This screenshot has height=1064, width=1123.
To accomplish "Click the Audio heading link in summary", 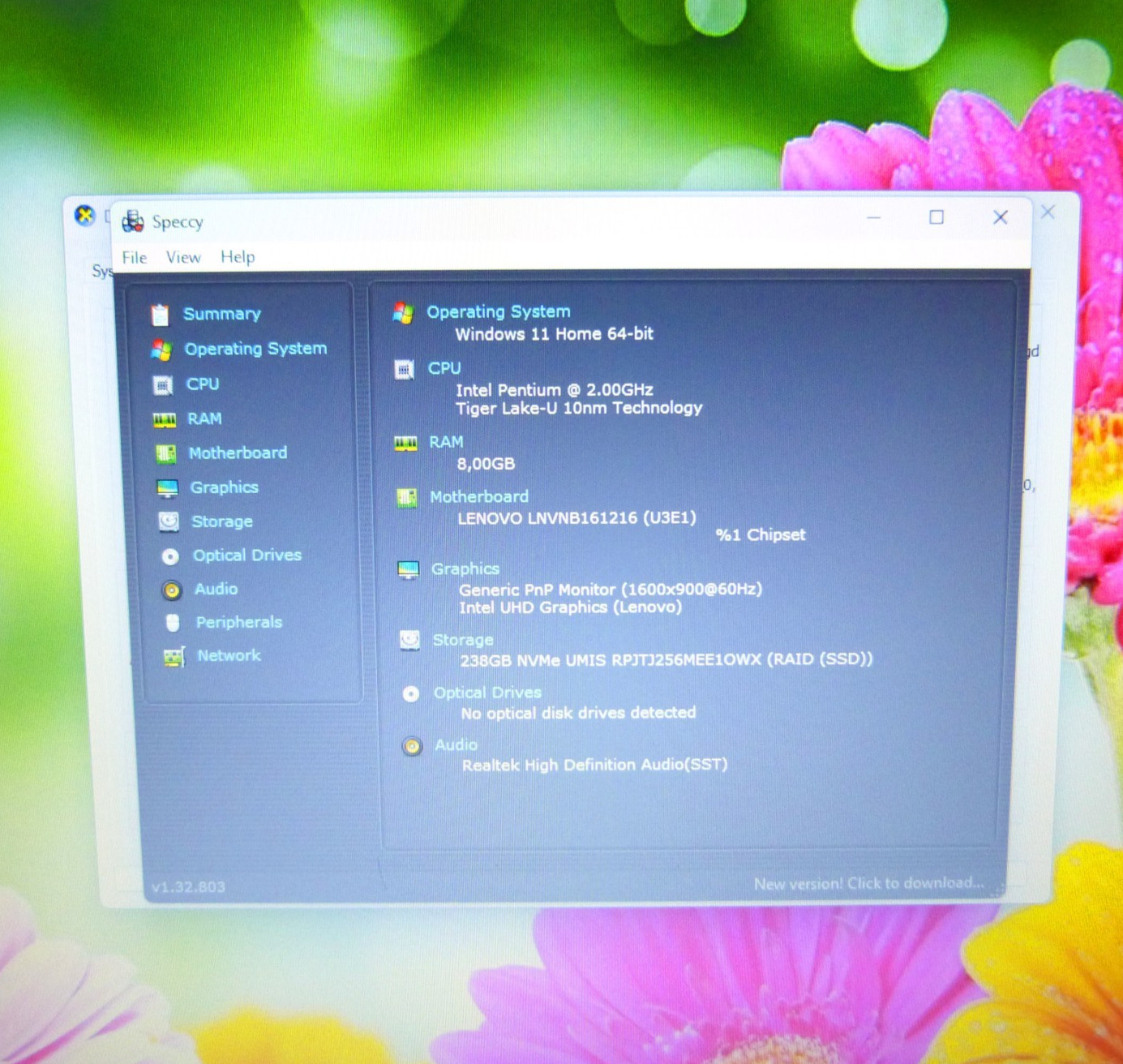I will pos(456,744).
